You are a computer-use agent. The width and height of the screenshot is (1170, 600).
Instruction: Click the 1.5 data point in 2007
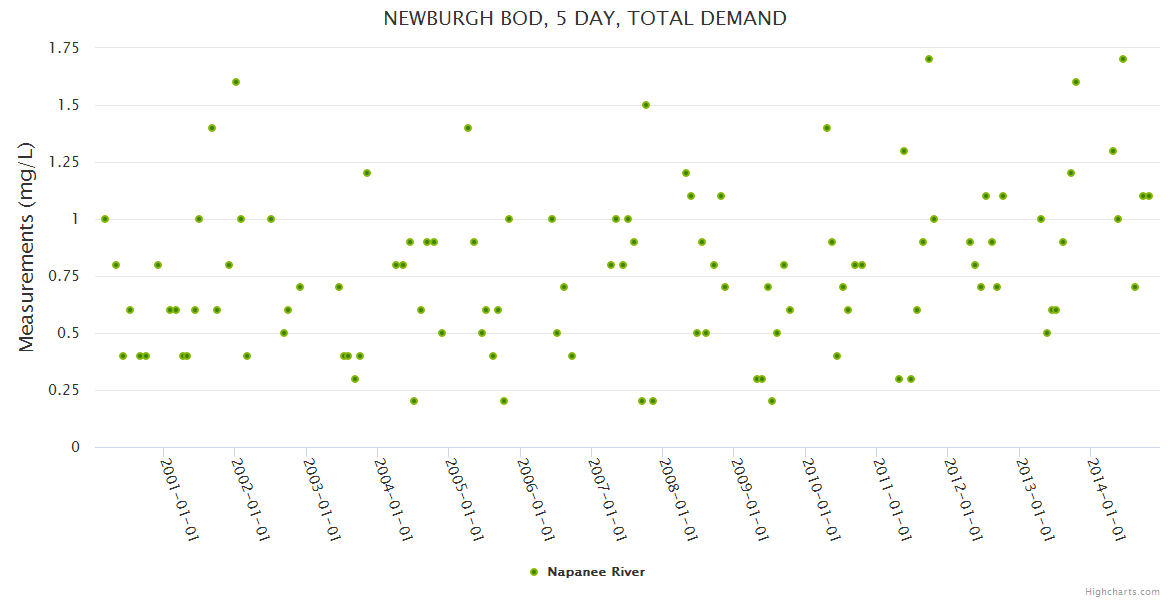click(x=646, y=105)
